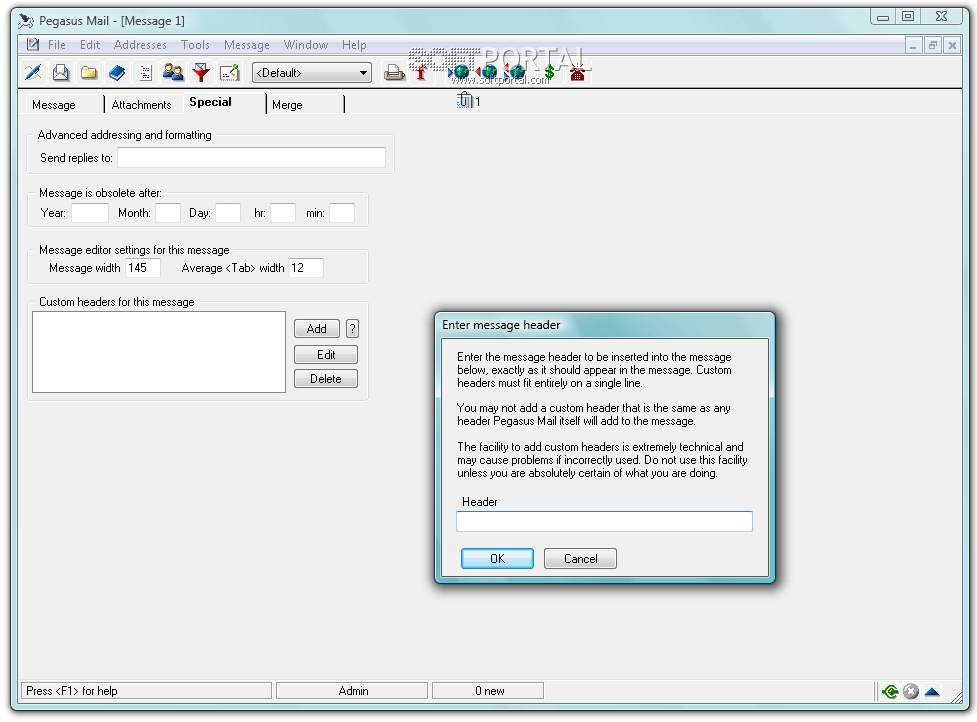
Task: Open the <Default> identity dropdown
Action: 312,73
